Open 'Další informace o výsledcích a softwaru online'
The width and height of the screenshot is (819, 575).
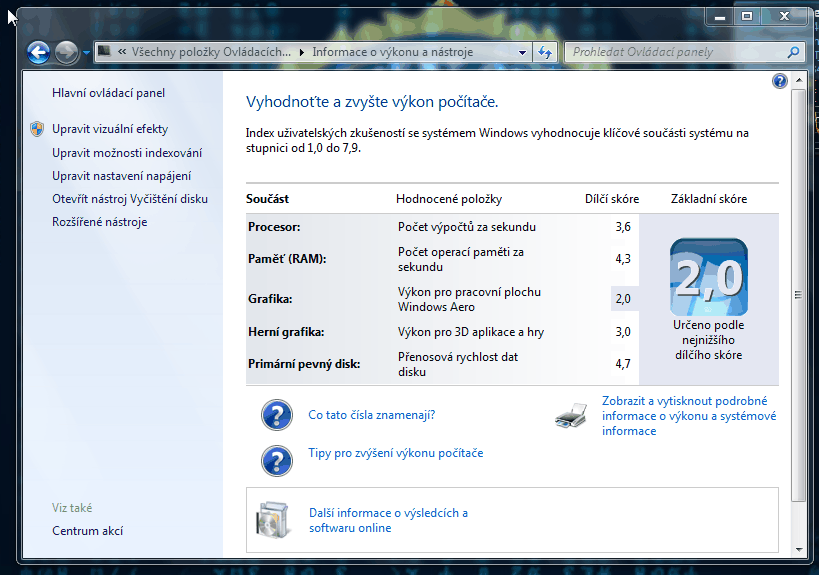[x=388, y=520]
